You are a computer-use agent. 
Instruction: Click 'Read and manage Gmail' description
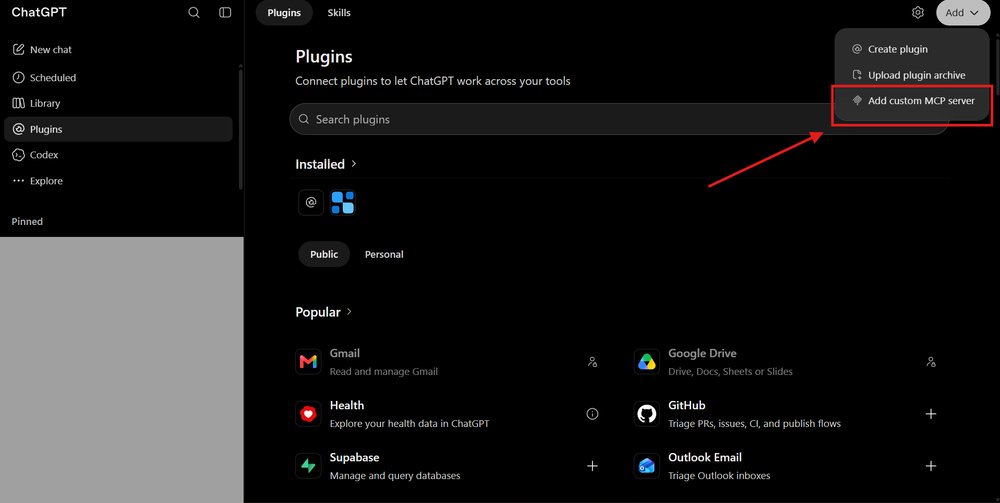click(x=384, y=372)
